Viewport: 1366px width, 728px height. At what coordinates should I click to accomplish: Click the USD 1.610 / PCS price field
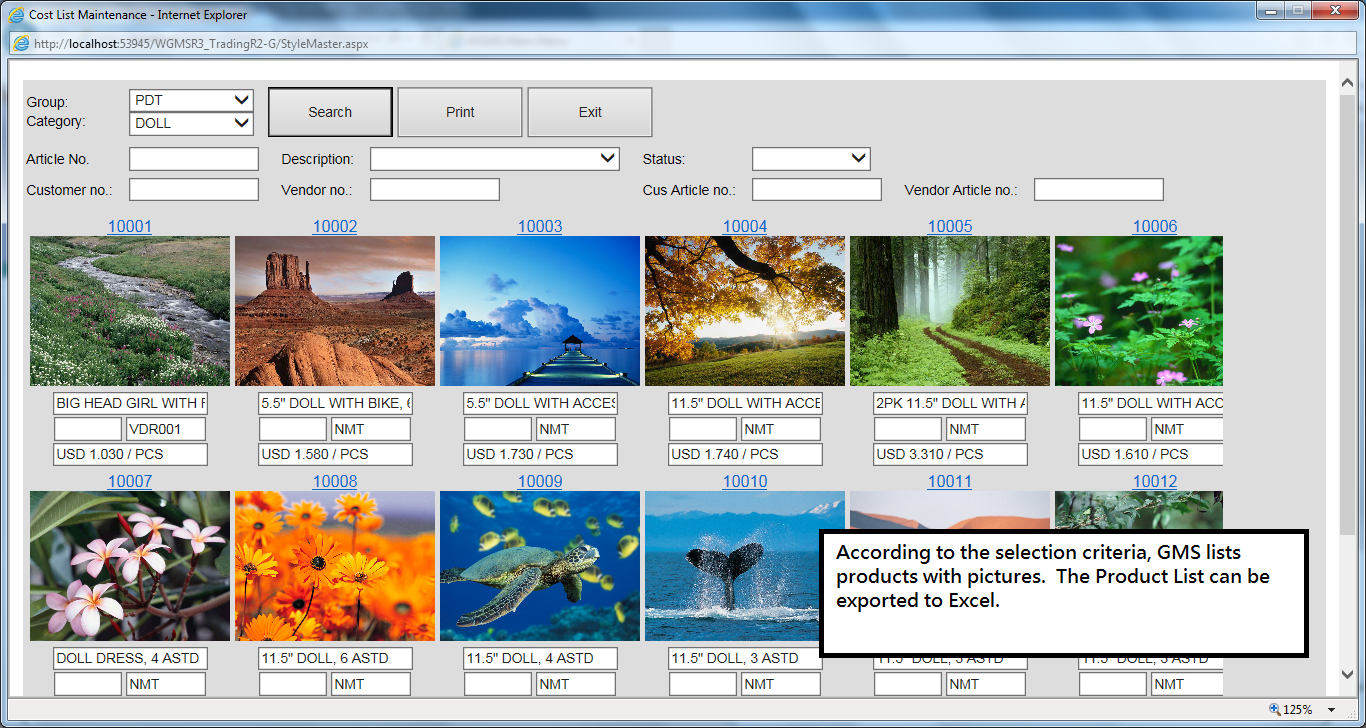(x=1151, y=454)
